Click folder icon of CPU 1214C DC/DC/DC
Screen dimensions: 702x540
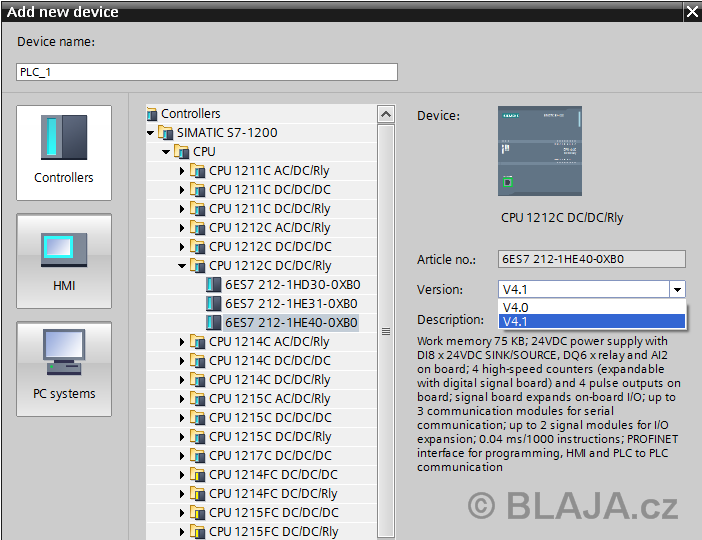coord(197,361)
